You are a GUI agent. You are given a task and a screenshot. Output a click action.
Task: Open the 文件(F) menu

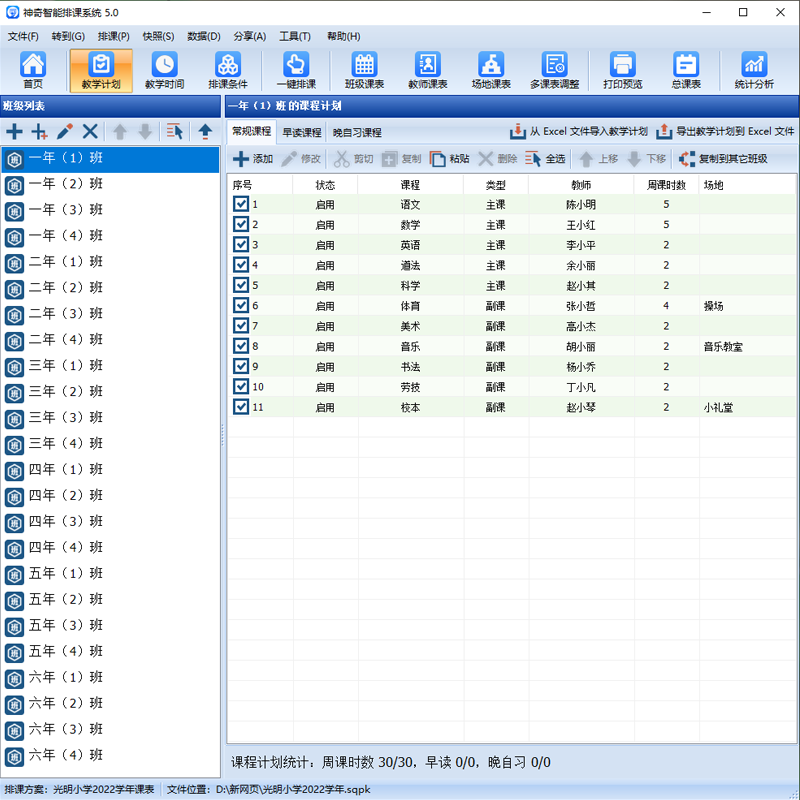(23, 36)
